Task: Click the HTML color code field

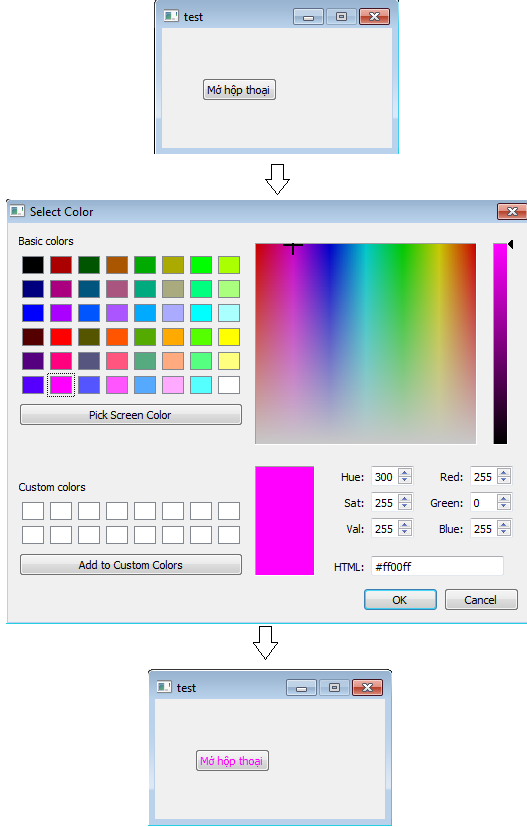Action: pyautogui.click(x=437, y=566)
